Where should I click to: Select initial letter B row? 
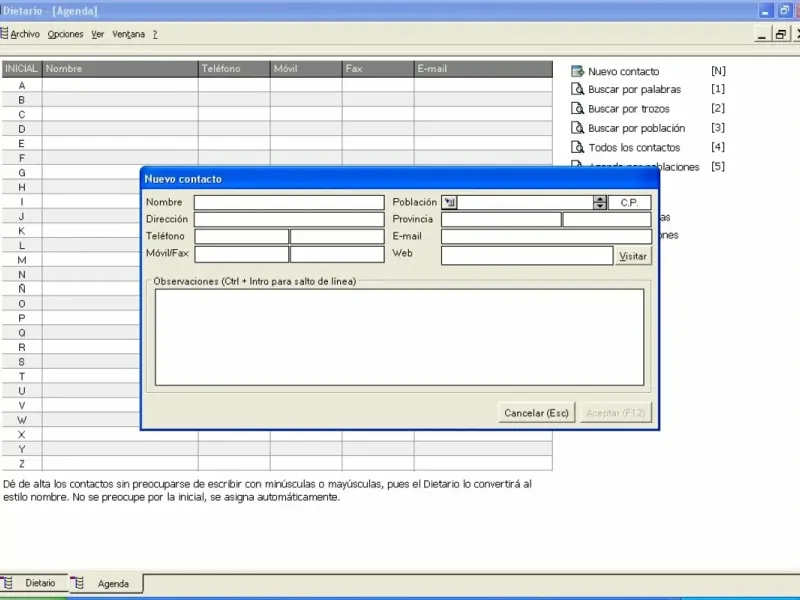pos(277,99)
